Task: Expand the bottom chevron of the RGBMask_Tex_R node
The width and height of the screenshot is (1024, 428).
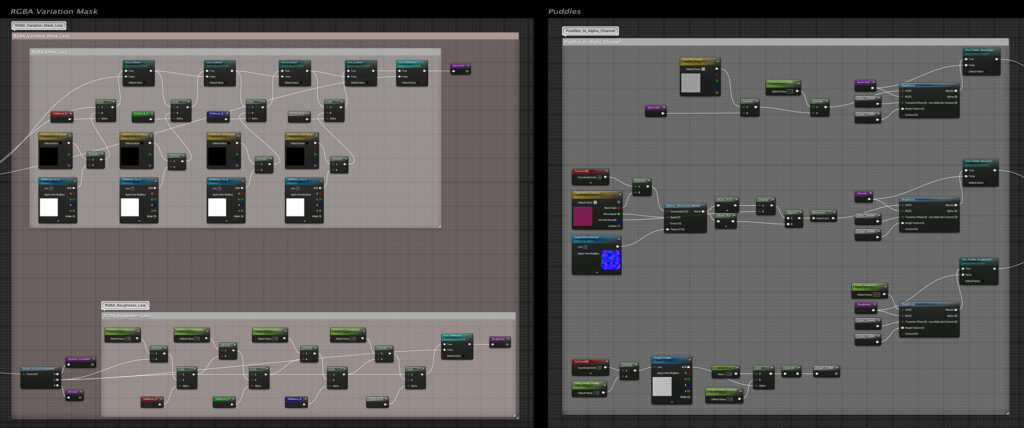Action: 57,221
